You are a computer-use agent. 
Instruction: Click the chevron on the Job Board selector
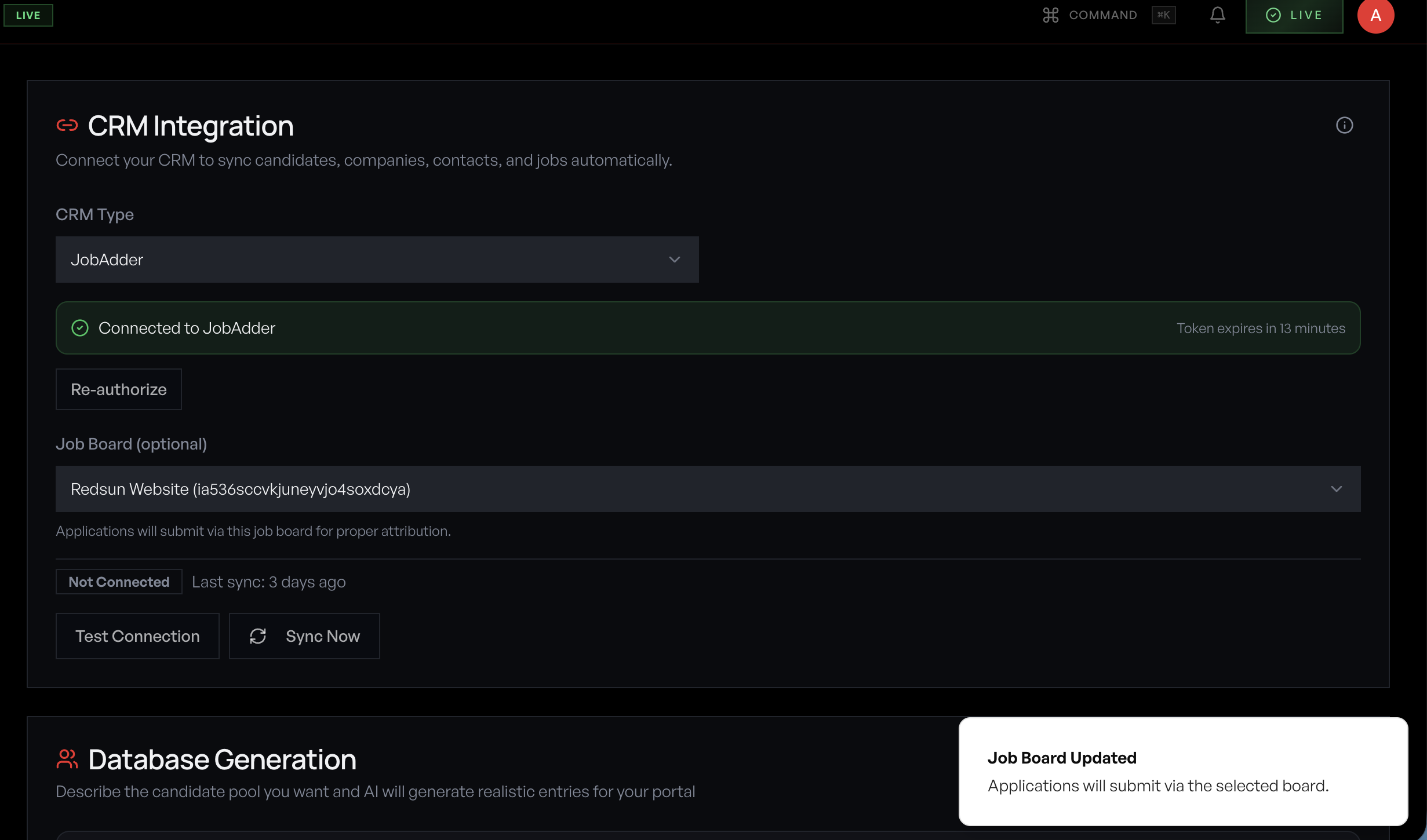1337,488
